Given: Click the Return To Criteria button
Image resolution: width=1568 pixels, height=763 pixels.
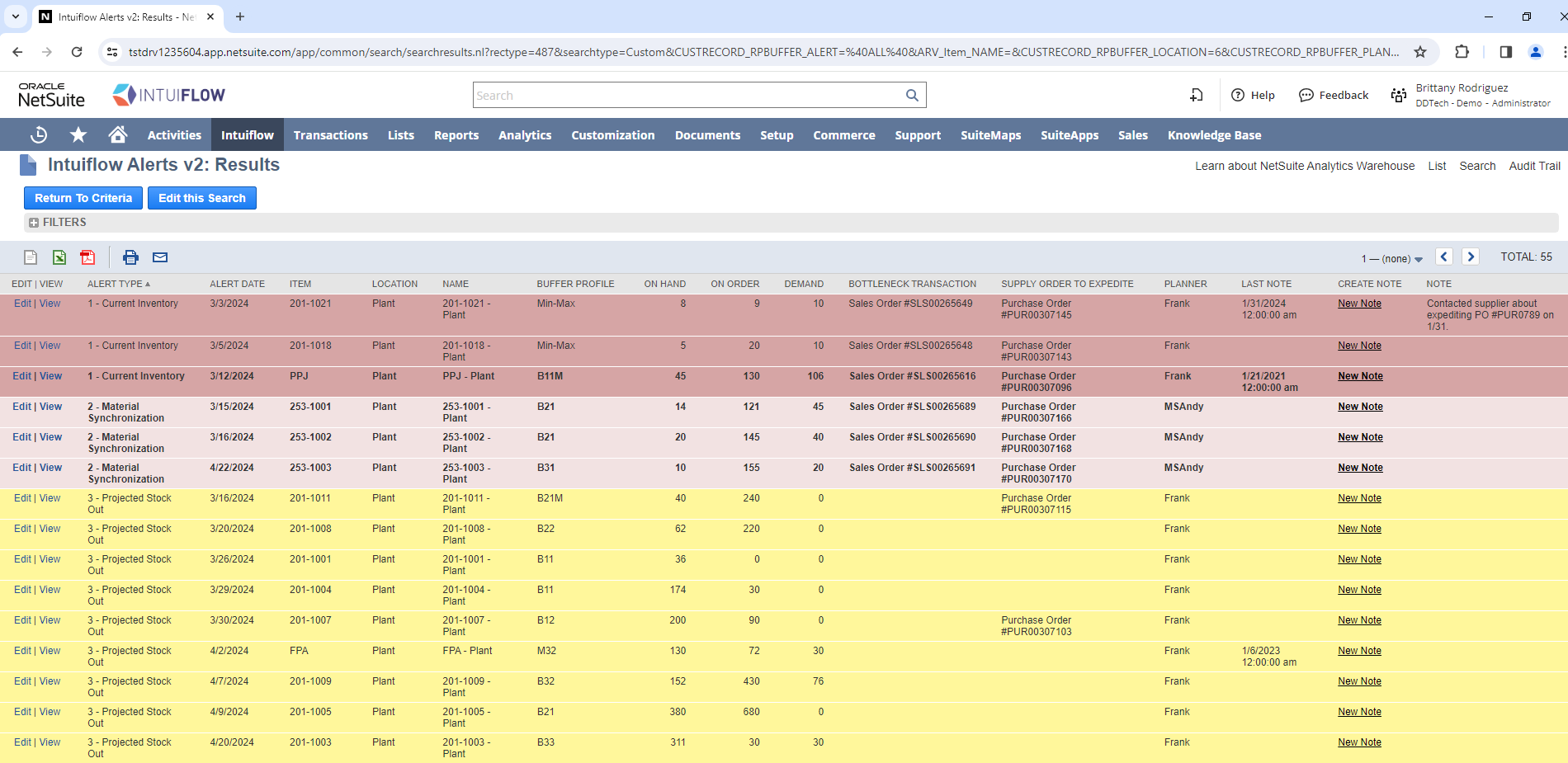Looking at the screenshot, I should click(x=83, y=198).
